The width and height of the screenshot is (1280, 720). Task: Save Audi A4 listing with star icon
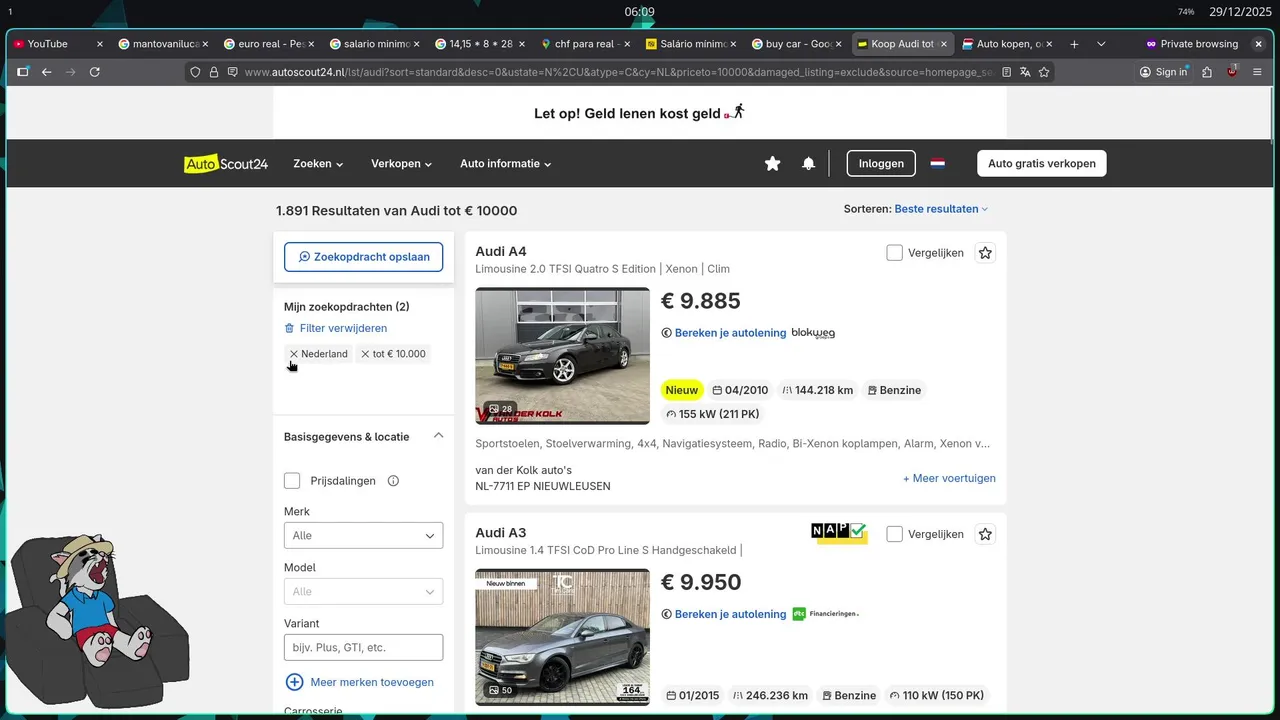tap(985, 253)
